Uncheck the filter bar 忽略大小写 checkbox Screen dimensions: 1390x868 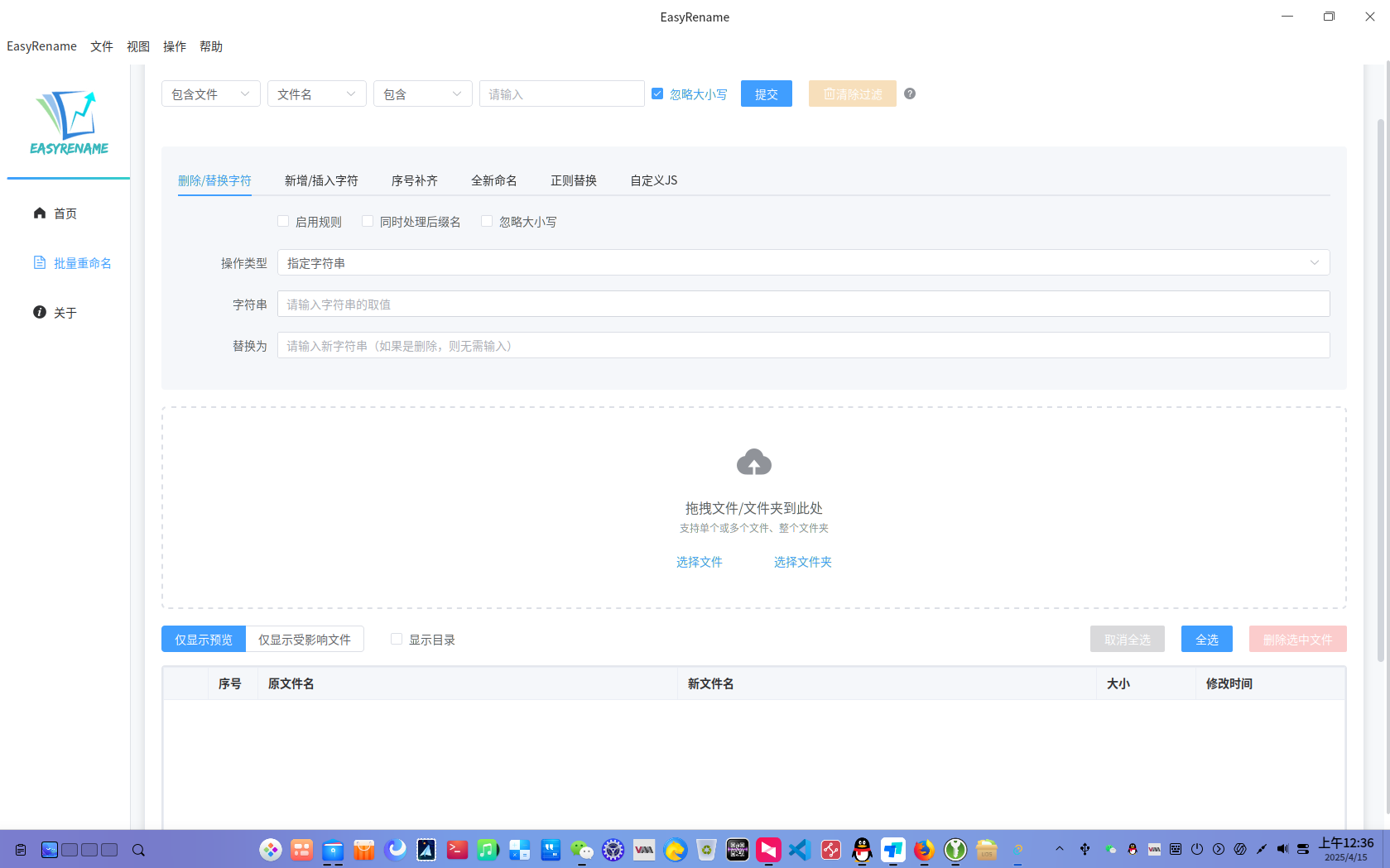pyautogui.click(x=657, y=94)
